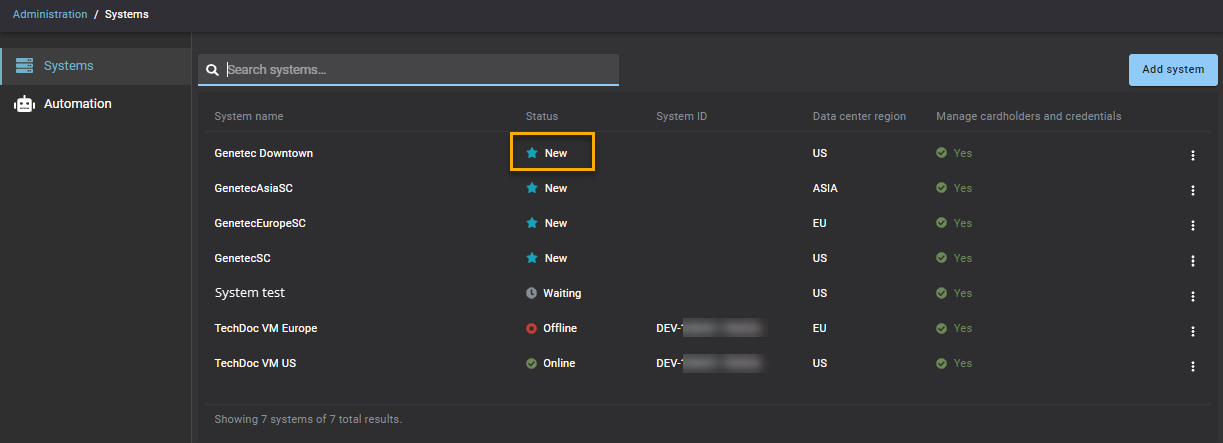
Task: Open the kebab menu for GenetecAsiaSC row
Action: coord(1192,190)
